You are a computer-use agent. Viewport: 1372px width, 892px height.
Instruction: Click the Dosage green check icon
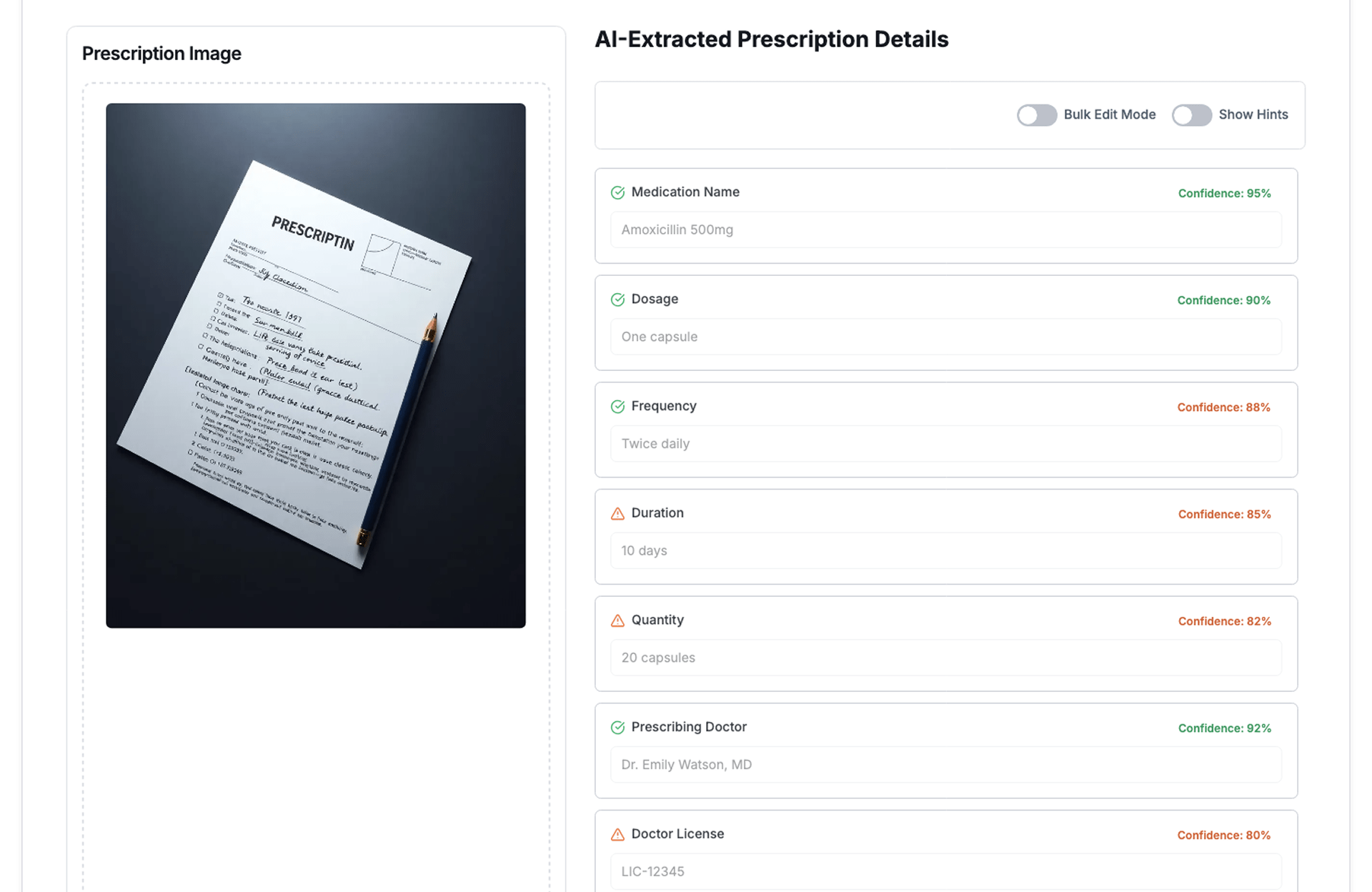617,299
